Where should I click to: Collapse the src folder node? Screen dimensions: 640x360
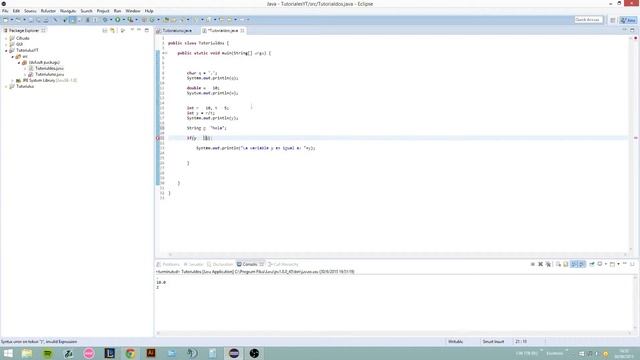[x=13, y=57]
